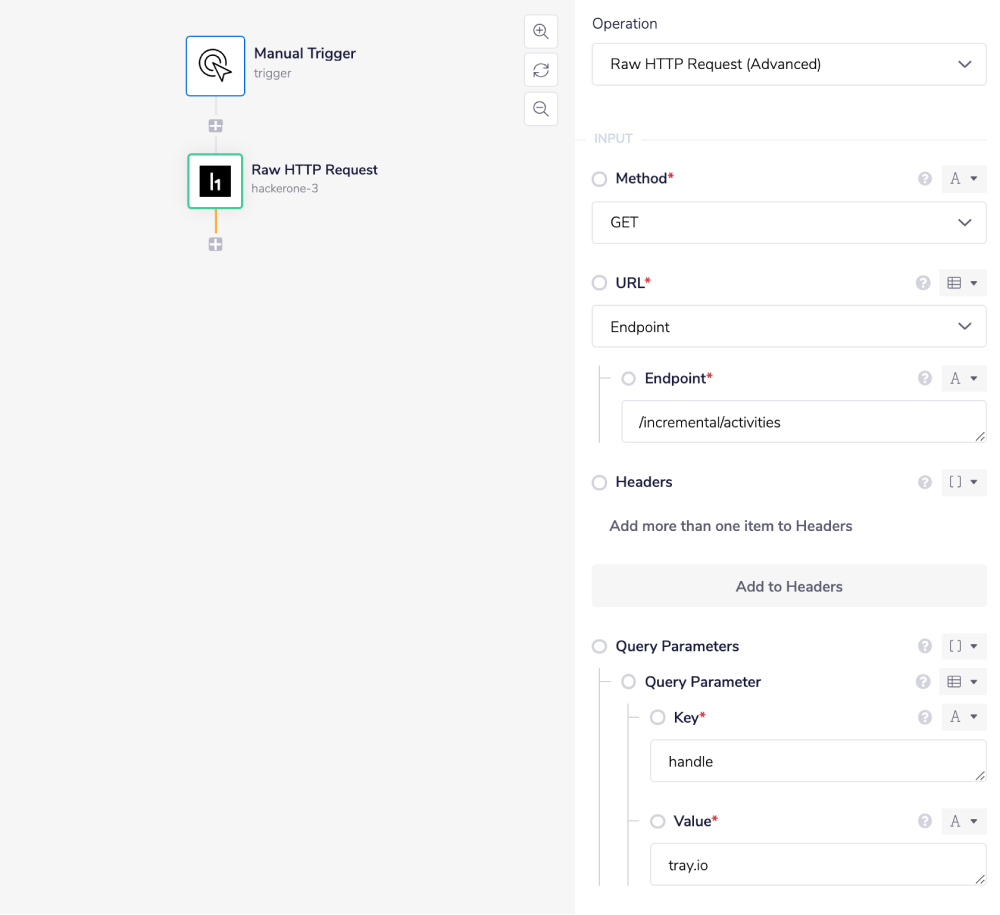Open the Operation dropdown
Screen dimensions: 1000x915
[789, 64]
